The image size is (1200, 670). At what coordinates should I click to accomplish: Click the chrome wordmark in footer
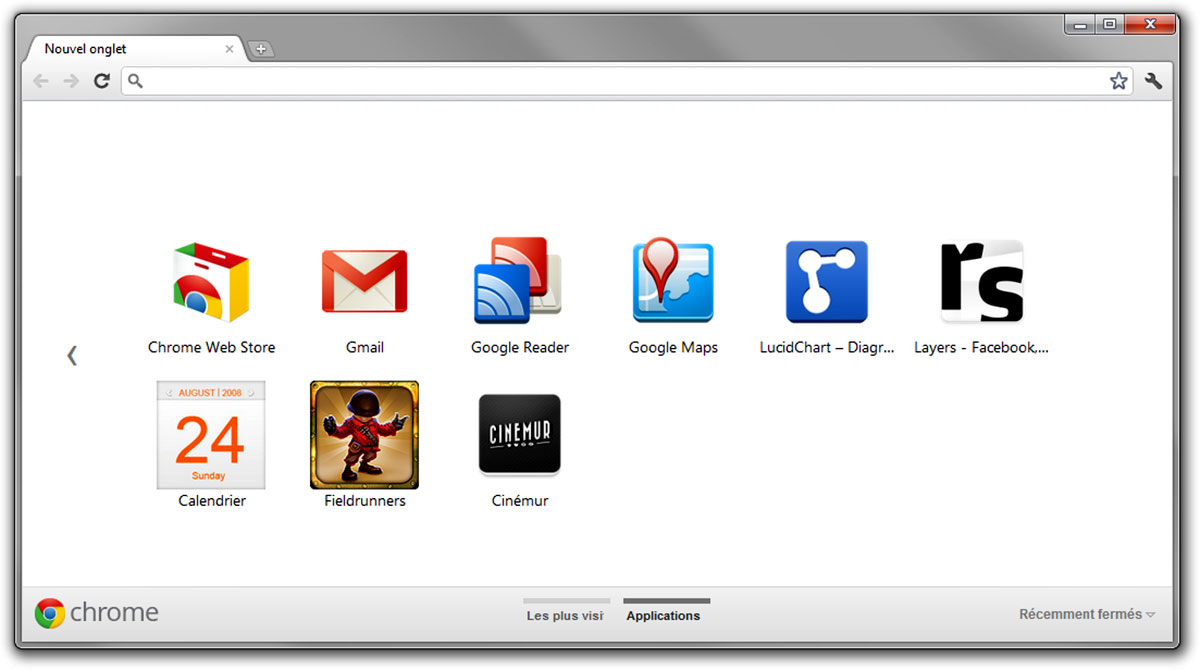coord(114,613)
